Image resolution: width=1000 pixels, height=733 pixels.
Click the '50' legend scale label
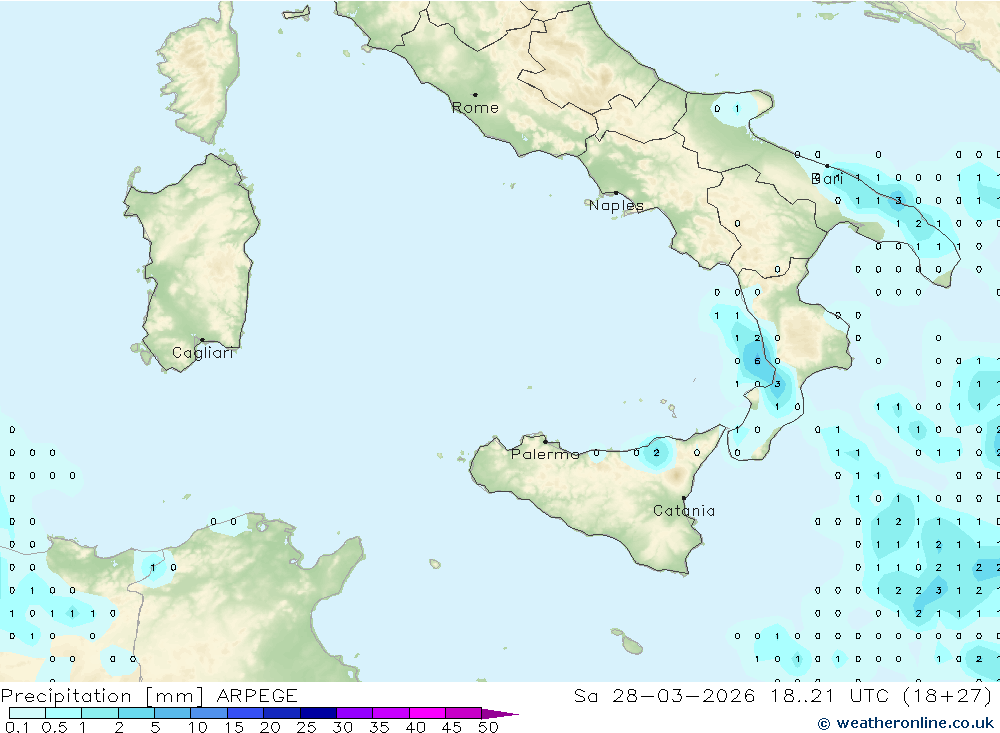[489, 727]
